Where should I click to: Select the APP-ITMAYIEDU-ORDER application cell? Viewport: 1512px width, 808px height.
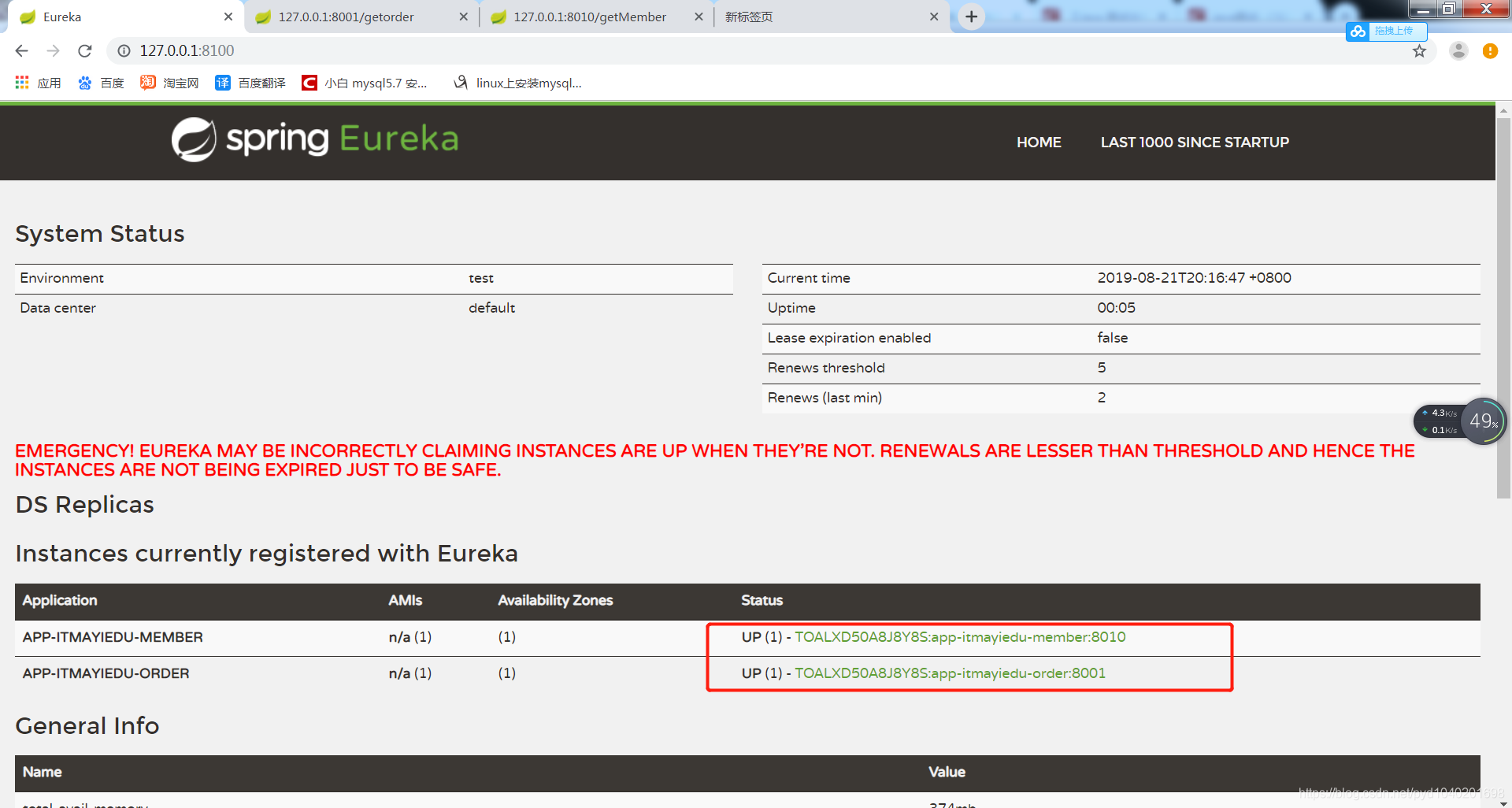[106, 673]
